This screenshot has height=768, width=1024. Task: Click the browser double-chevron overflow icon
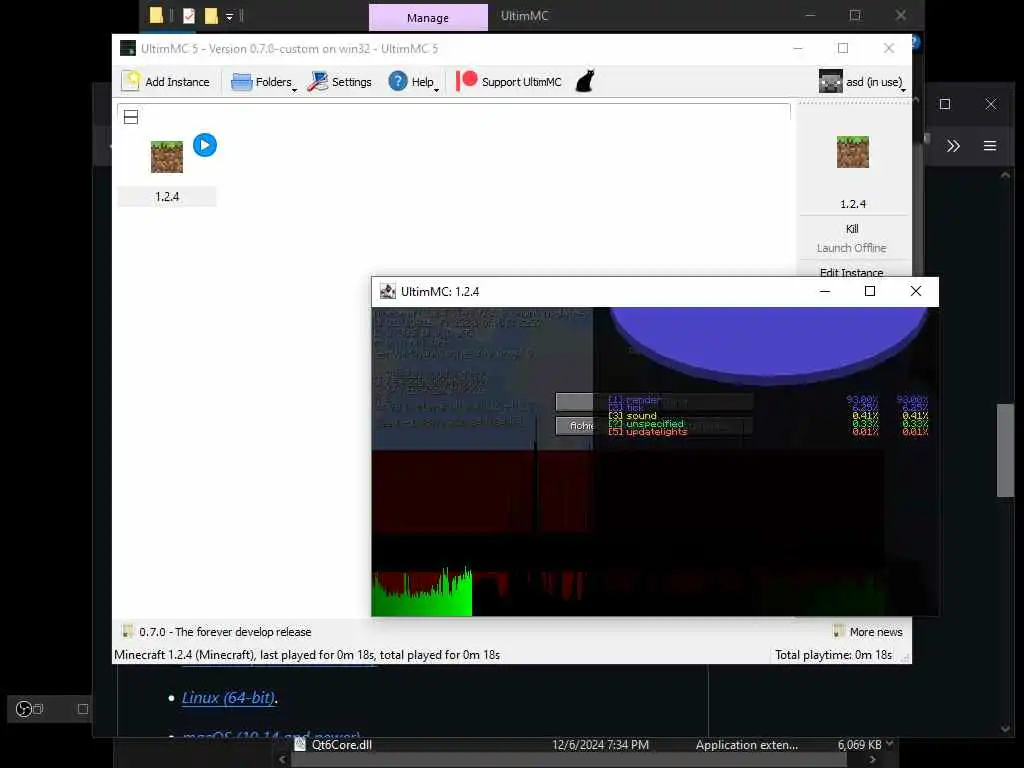(953, 146)
